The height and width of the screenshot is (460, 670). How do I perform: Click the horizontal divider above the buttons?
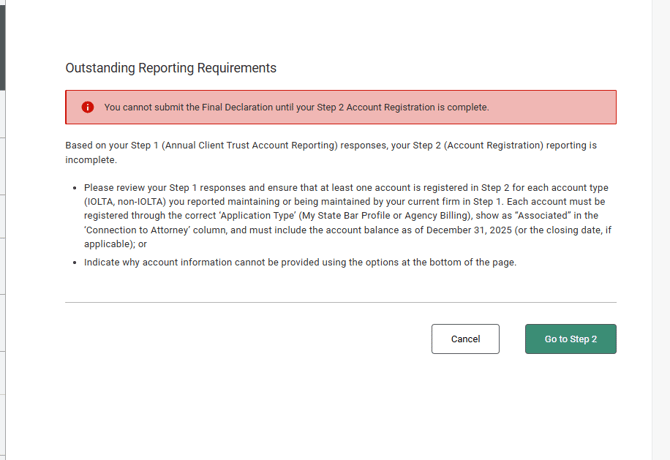[340, 302]
